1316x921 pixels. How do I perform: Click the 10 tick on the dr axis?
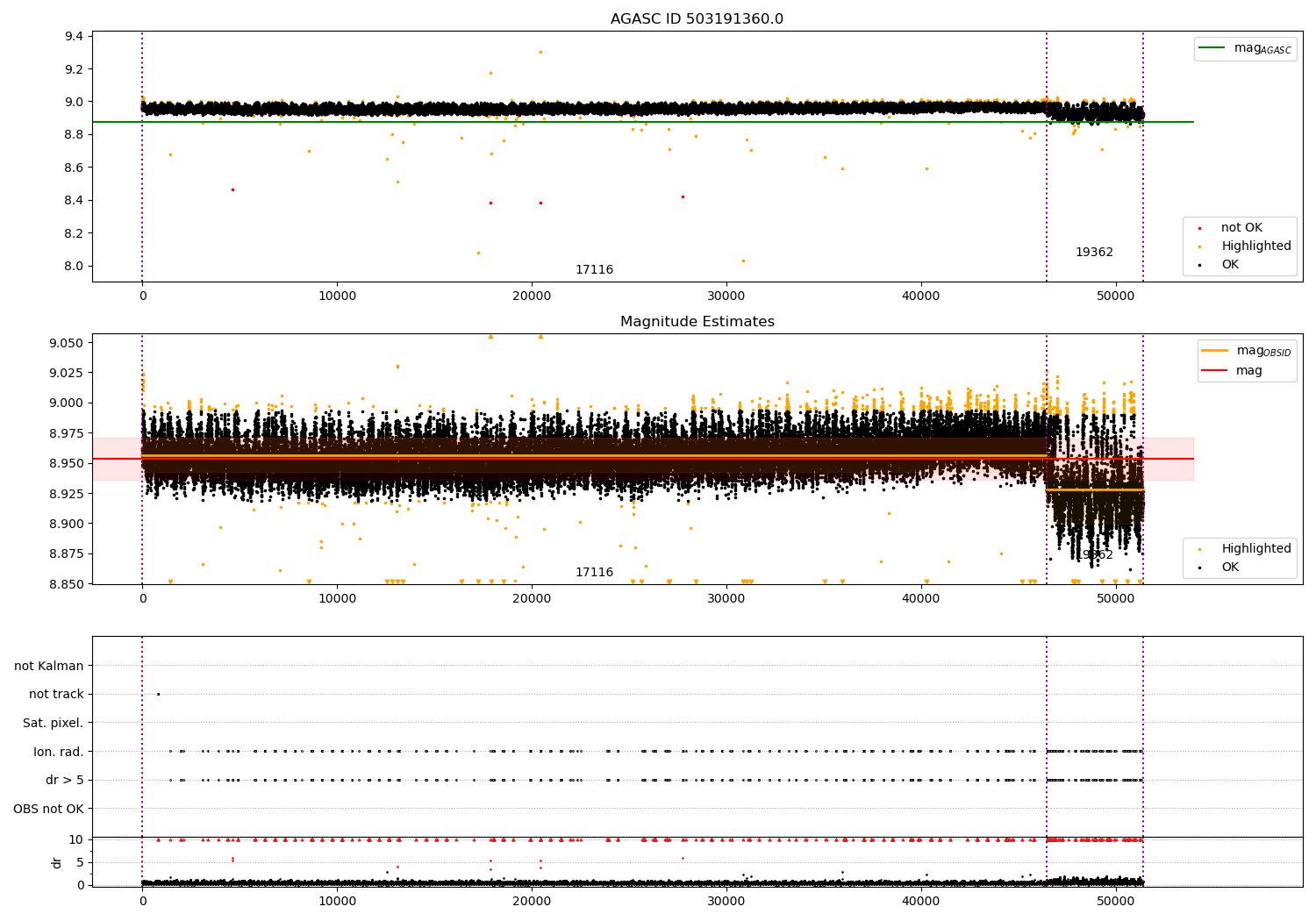[76, 840]
